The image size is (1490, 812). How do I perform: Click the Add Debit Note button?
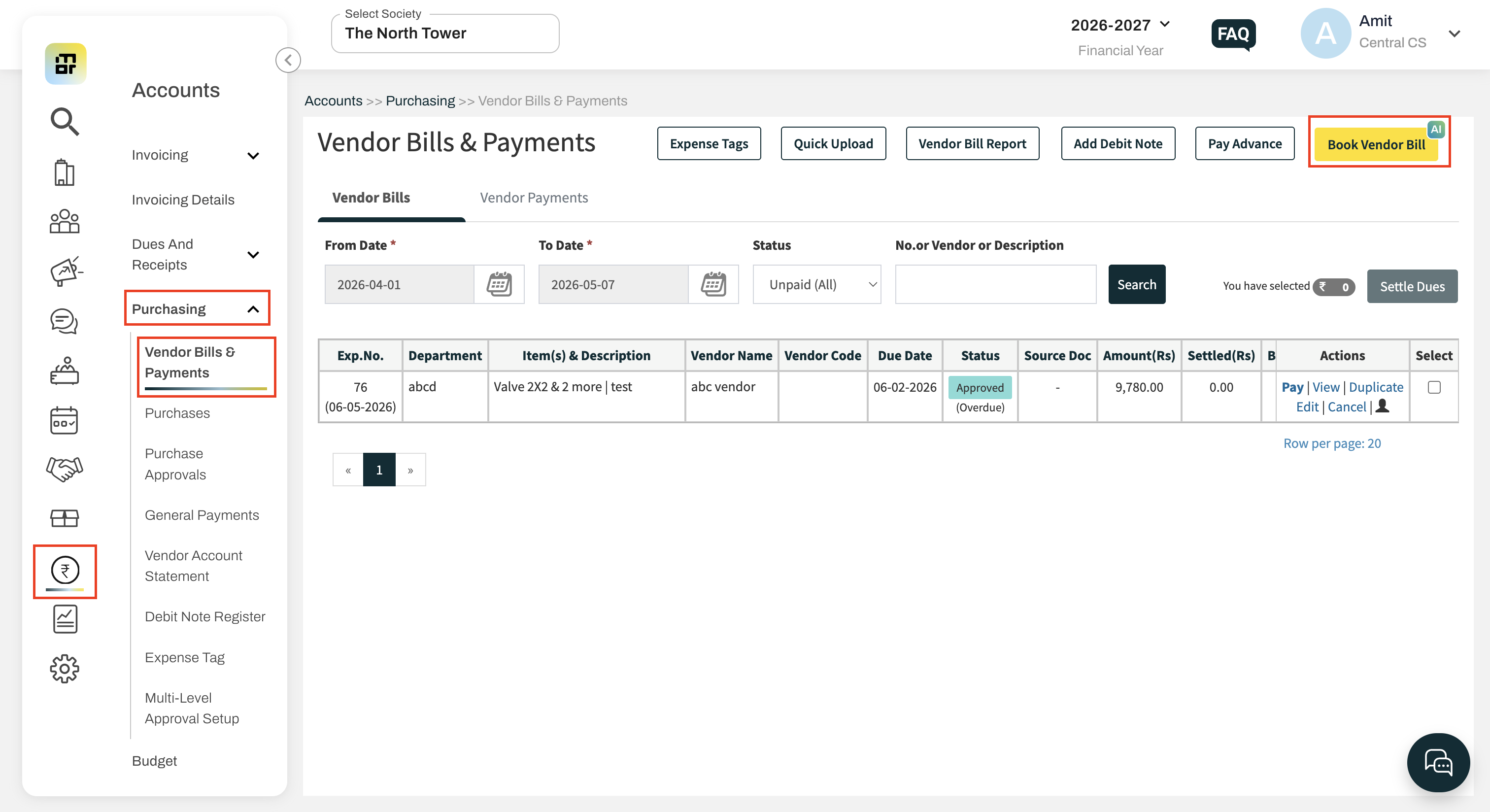coord(1117,143)
